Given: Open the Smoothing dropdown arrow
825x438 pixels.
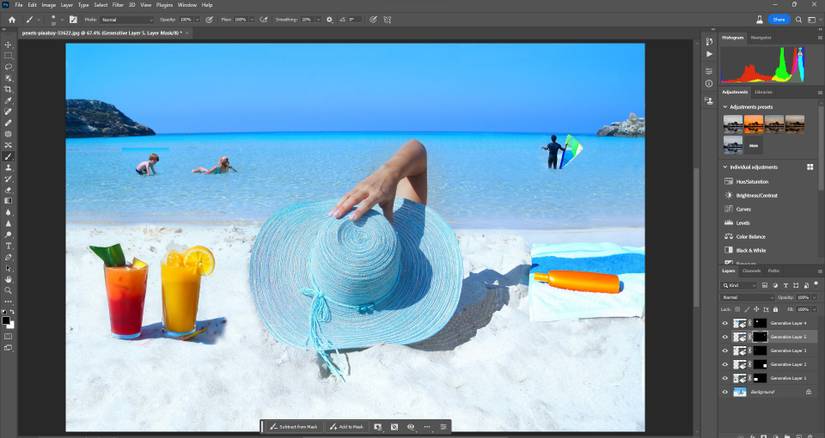Looking at the screenshot, I should click(317, 19).
